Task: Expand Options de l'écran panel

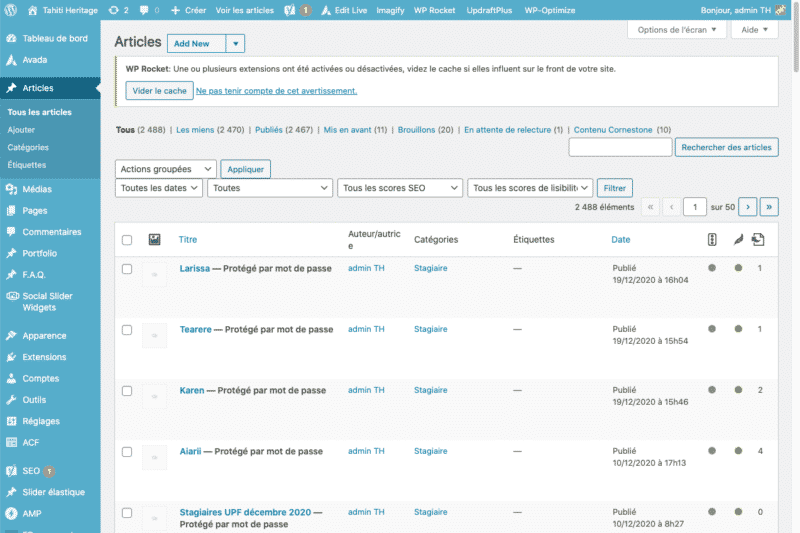Action: point(677,30)
